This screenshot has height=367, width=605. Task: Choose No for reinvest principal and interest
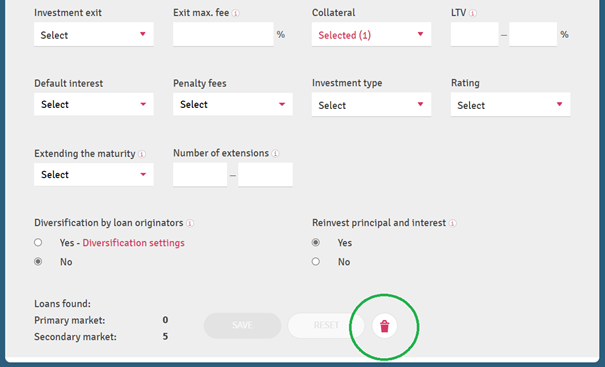[x=316, y=262]
